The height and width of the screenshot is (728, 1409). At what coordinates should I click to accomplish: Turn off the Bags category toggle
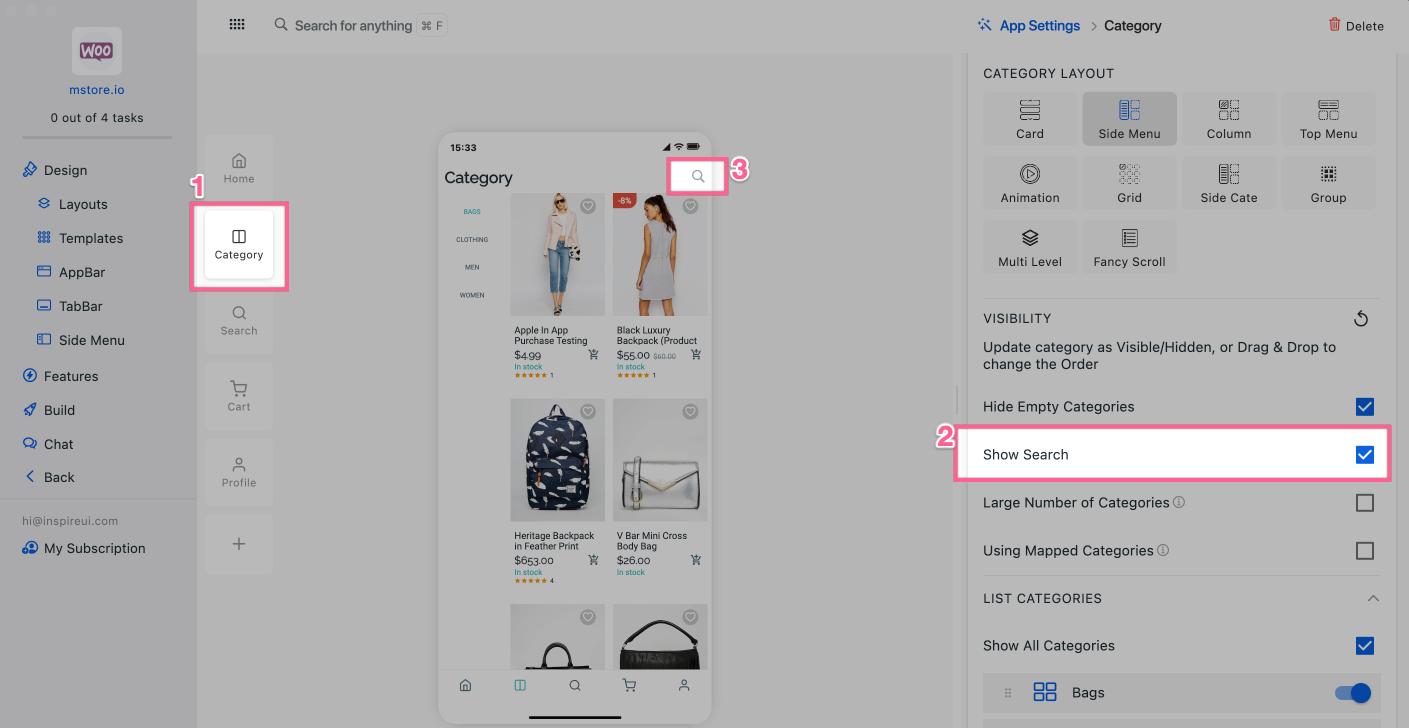1352,692
